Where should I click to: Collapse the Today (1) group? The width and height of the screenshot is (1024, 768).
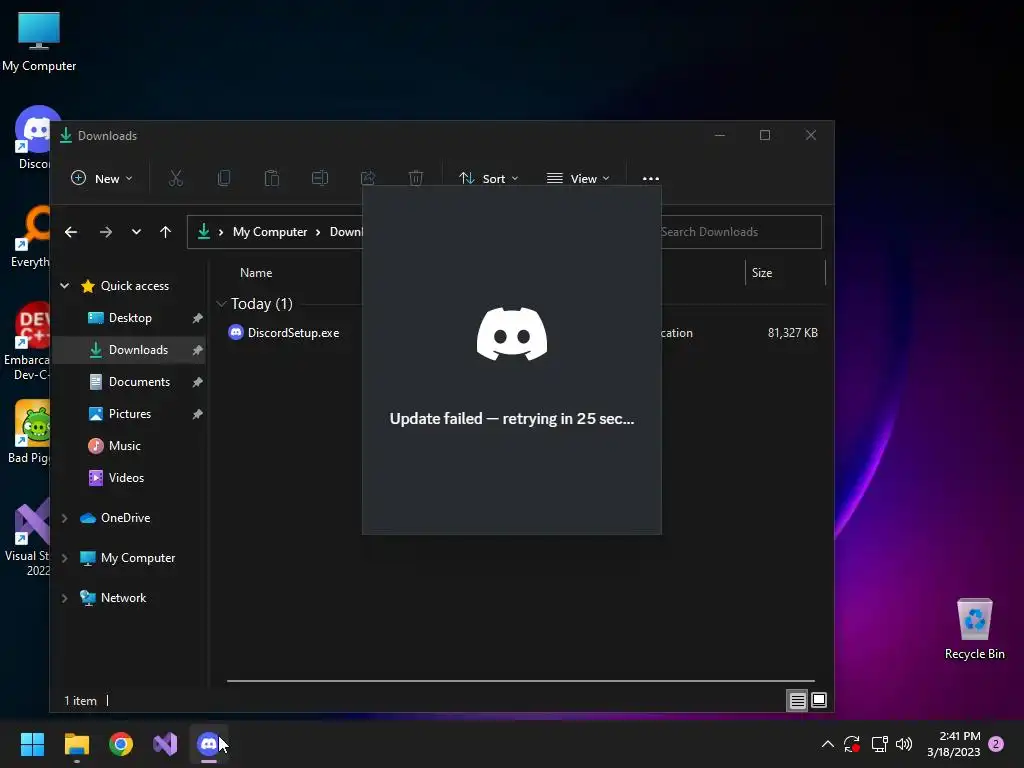pyautogui.click(x=221, y=304)
